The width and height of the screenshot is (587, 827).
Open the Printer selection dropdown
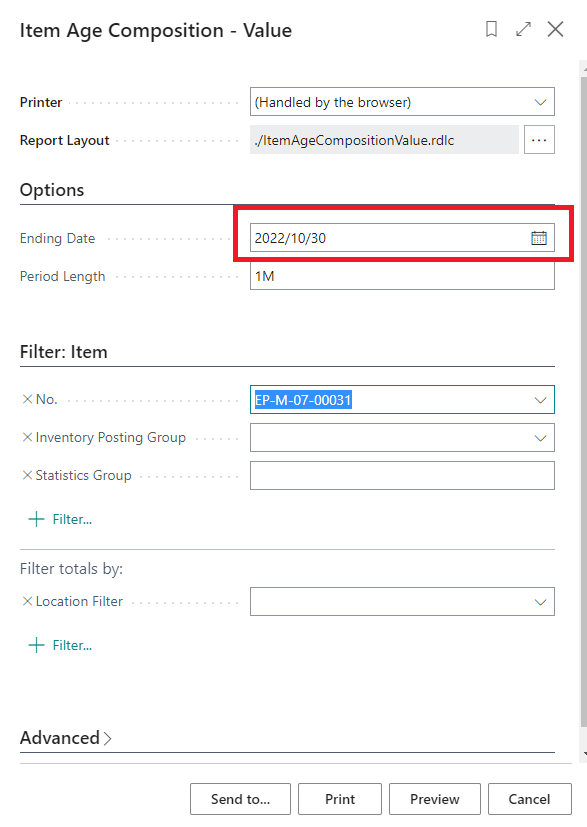point(541,101)
